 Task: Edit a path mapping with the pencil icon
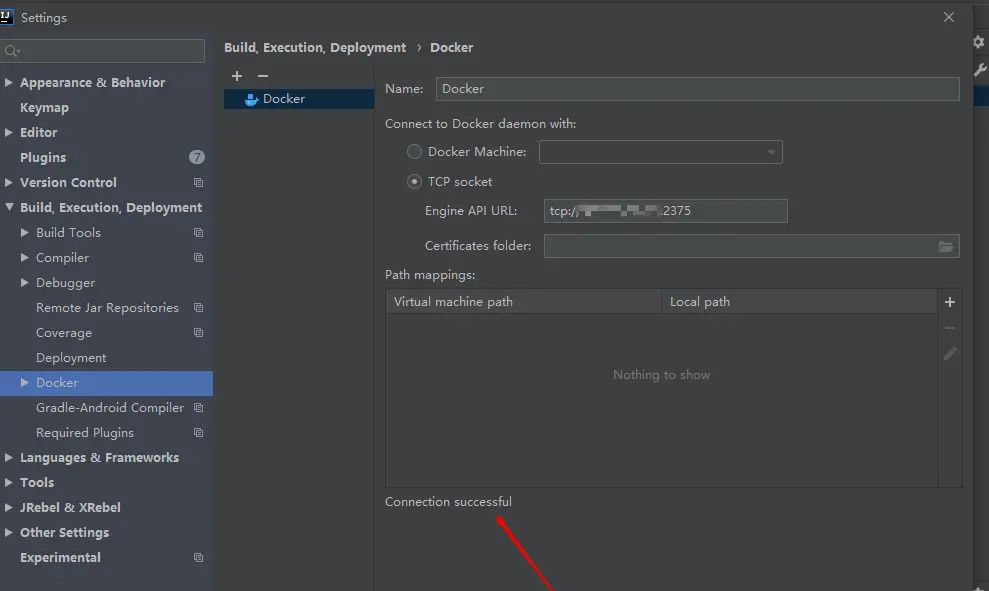(949, 353)
